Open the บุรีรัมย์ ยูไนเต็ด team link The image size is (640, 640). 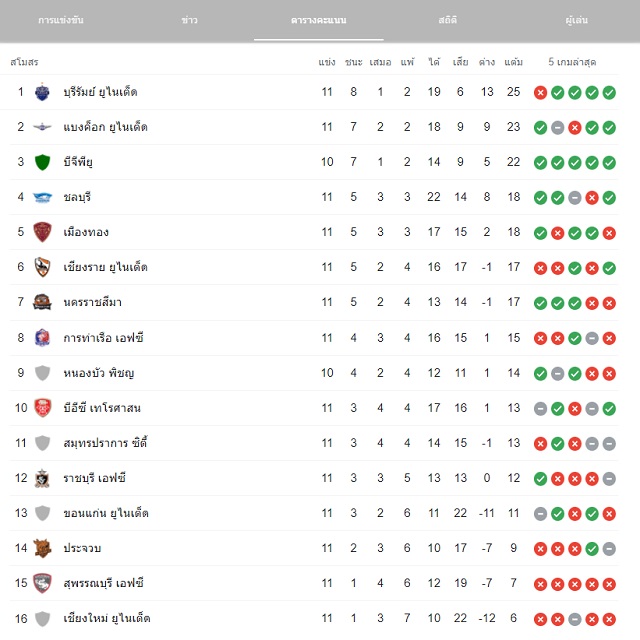point(100,92)
